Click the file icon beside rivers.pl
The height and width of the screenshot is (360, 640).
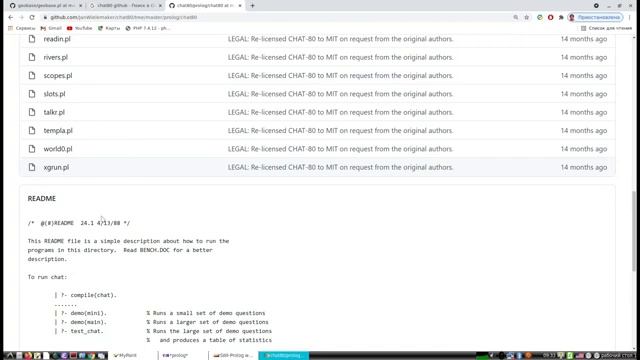click(x=32, y=57)
